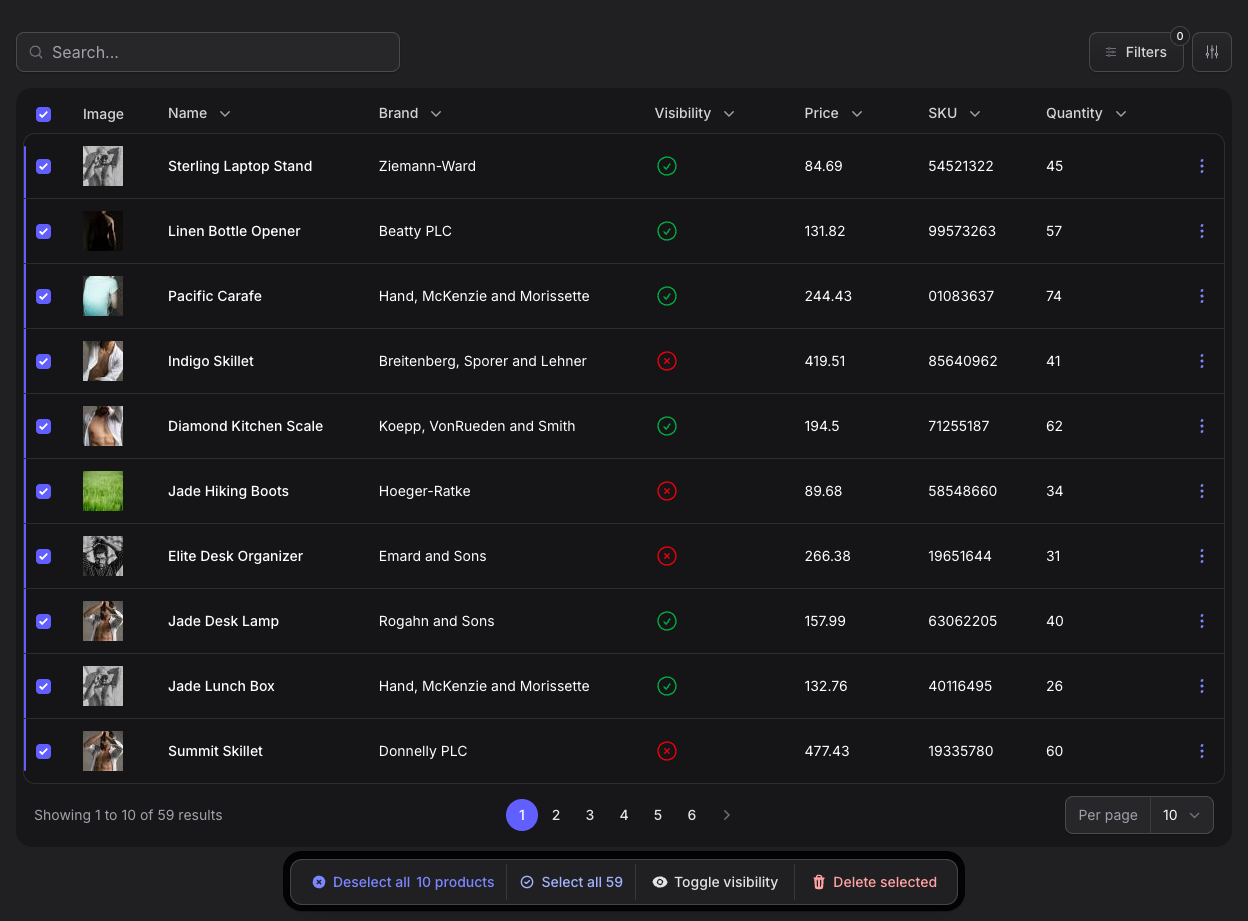Open the Quantity column sort dropdown
Screen dimensions: 1248x921
(x=1121, y=114)
